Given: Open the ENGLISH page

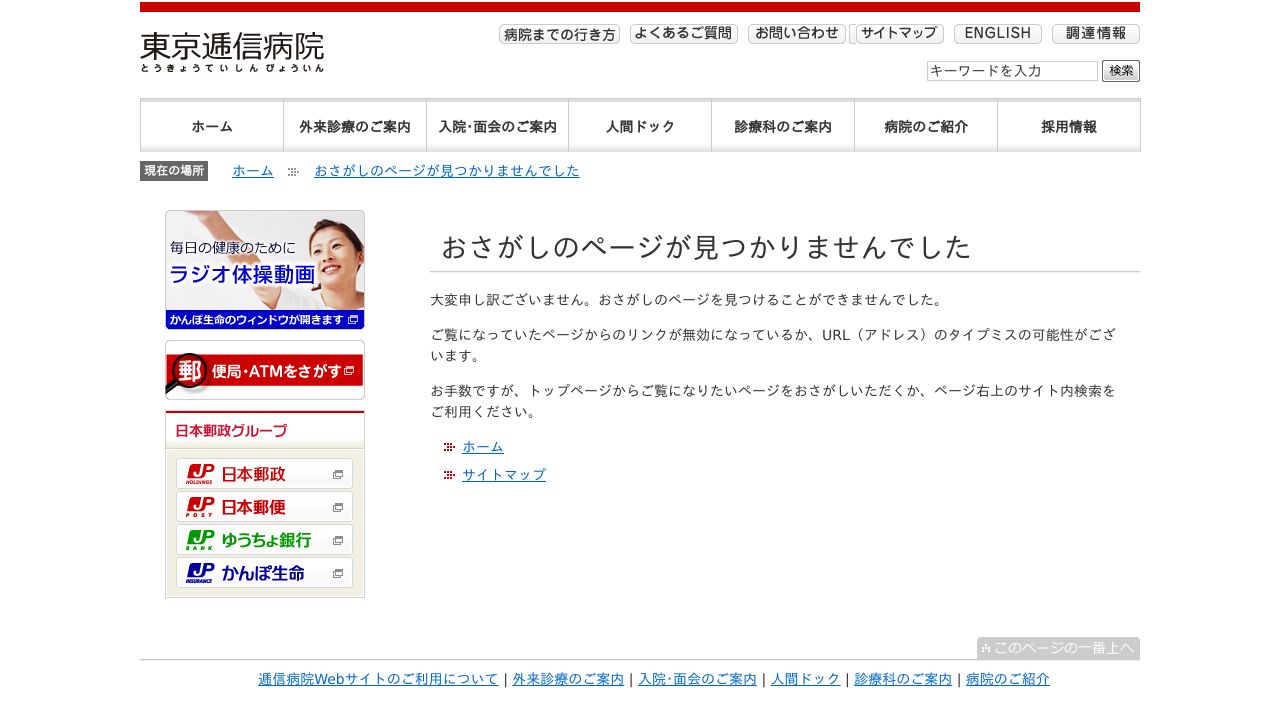Looking at the screenshot, I should point(997,33).
